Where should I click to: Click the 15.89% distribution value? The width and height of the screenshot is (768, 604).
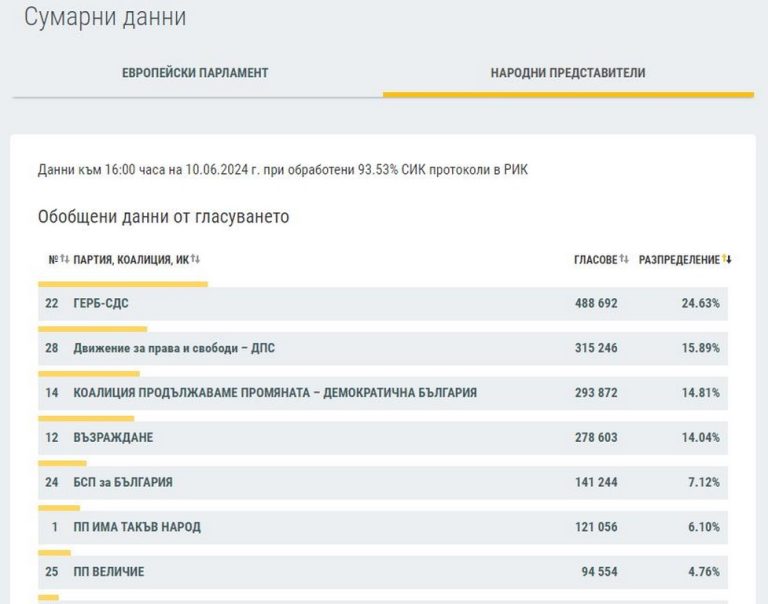tap(700, 348)
